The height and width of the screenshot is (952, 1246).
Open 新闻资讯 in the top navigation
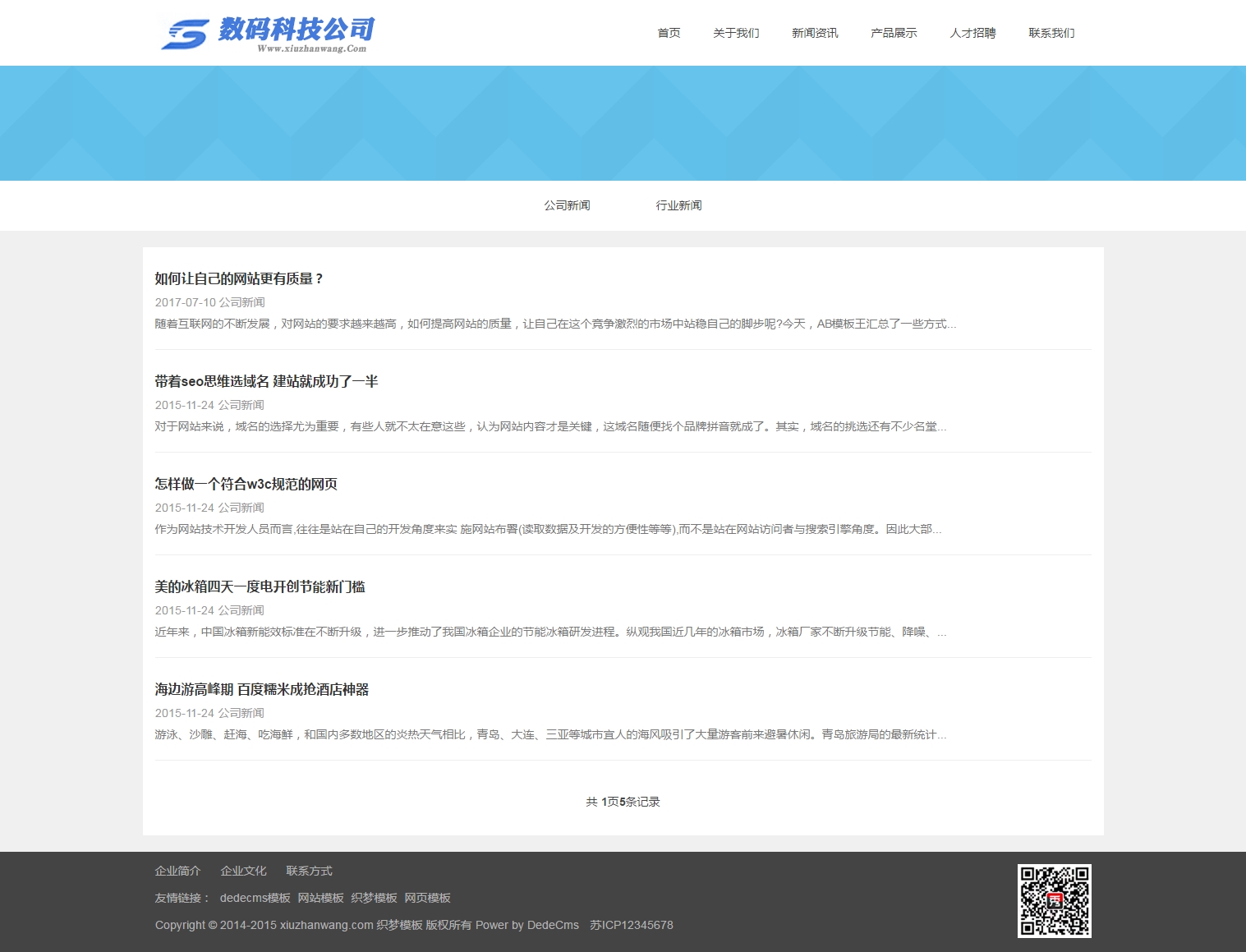(815, 33)
